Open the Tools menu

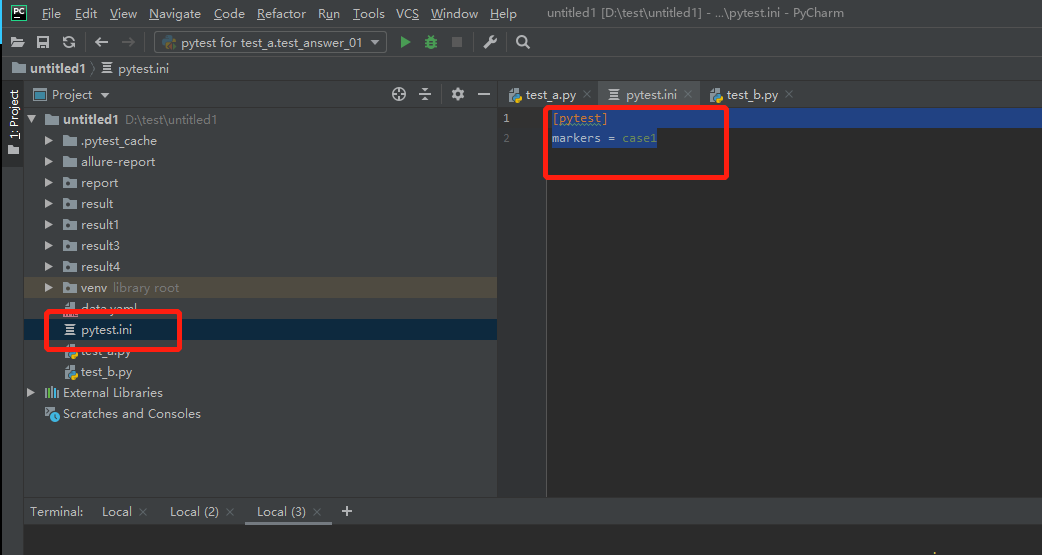(368, 13)
